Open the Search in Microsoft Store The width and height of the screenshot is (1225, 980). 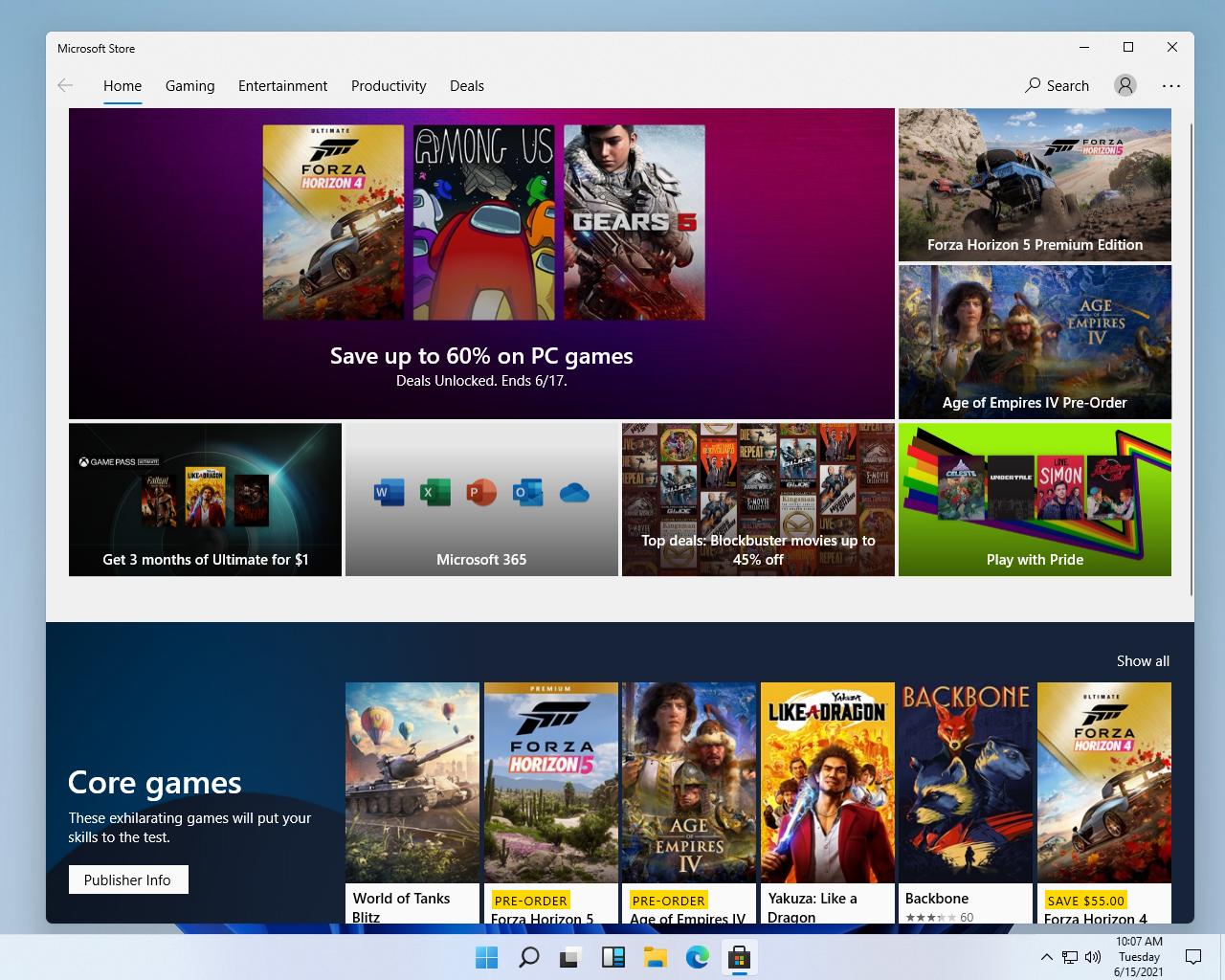[x=1057, y=85]
